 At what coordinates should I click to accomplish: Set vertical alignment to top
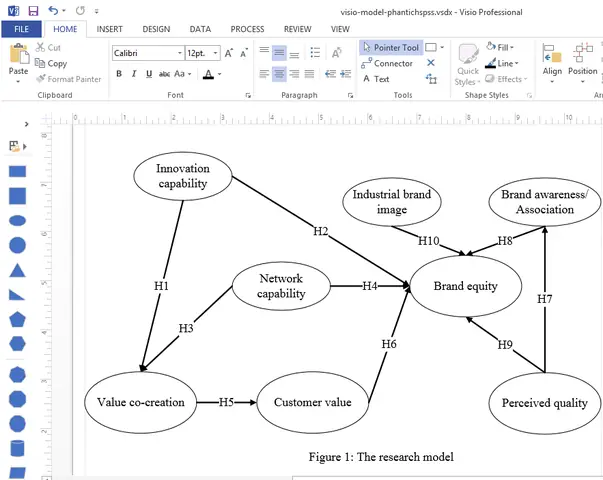[264, 52]
